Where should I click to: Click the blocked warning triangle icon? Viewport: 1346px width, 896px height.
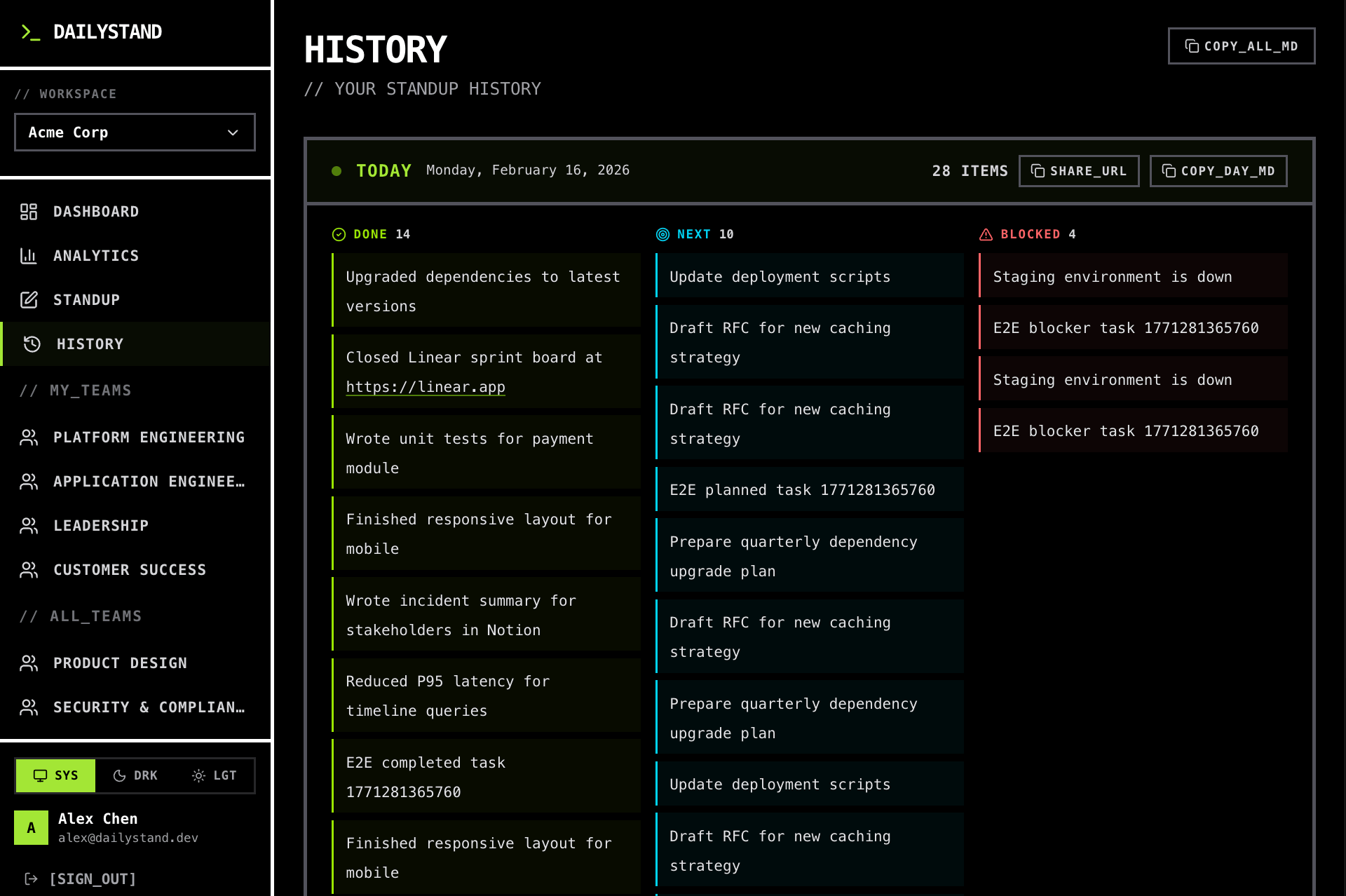click(x=986, y=234)
